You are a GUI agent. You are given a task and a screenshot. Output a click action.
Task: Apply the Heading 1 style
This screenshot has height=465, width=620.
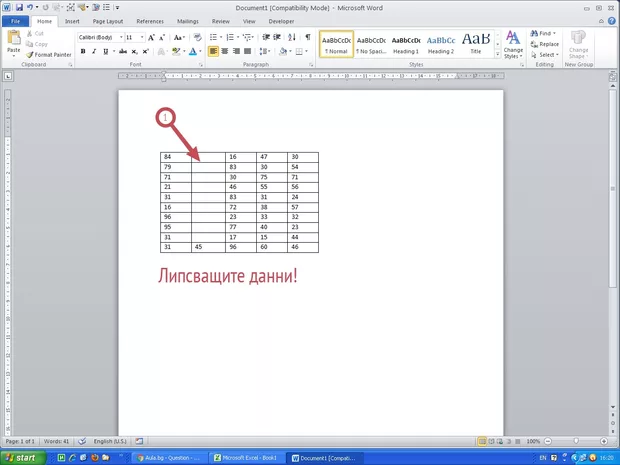406,45
